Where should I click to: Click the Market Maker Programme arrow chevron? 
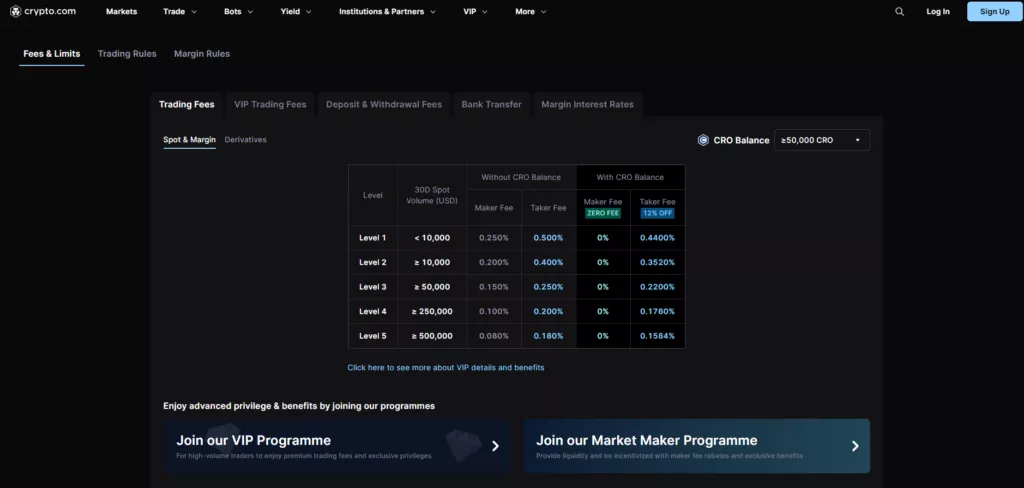point(855,446)
